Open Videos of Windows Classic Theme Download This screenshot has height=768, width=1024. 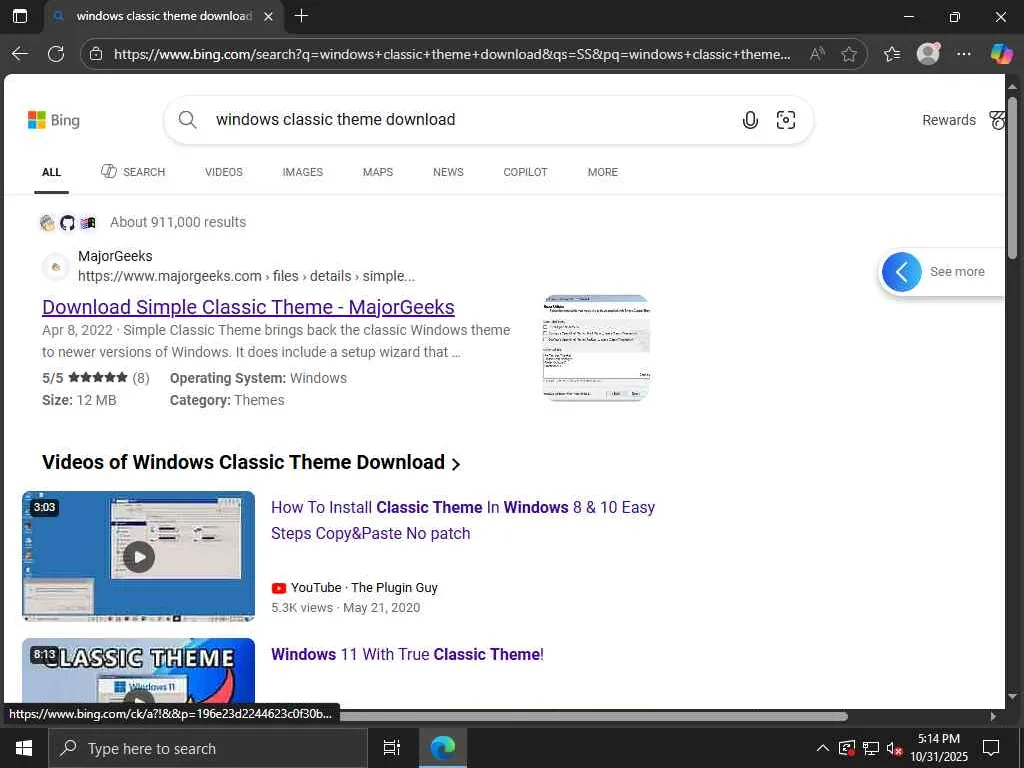[x=251, y=462]
